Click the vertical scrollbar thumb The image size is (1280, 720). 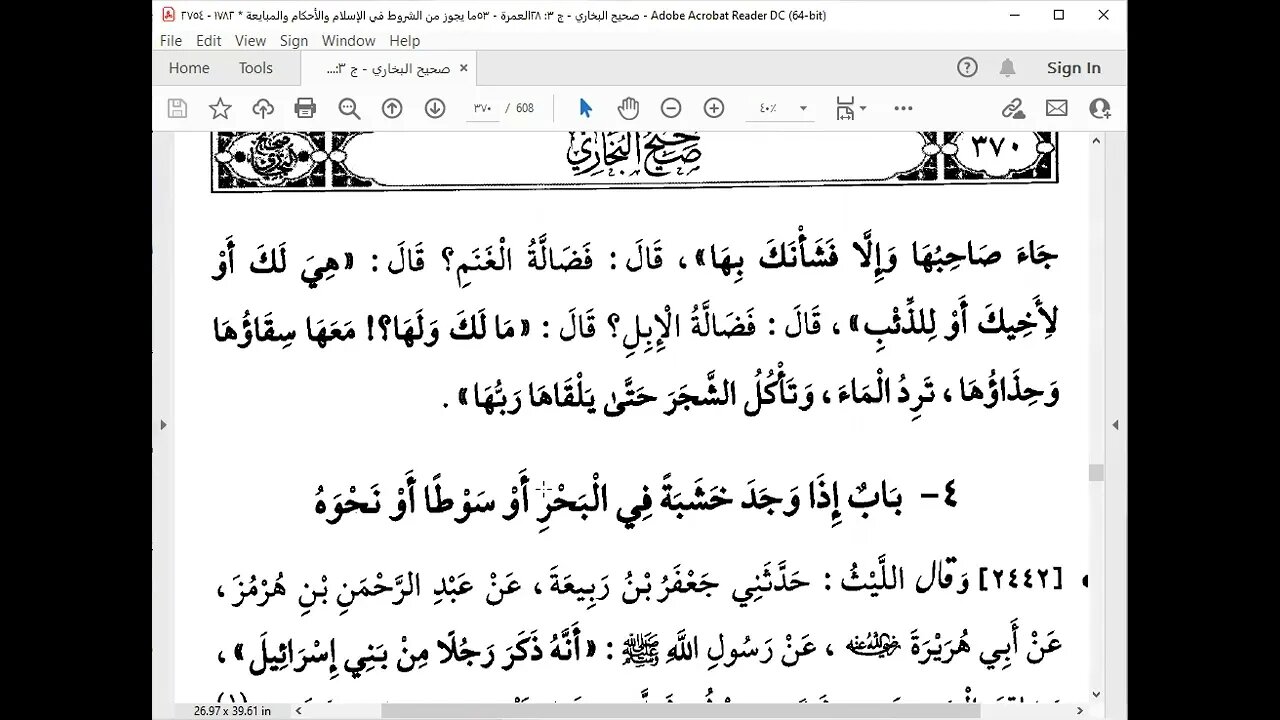(1096, 472)
